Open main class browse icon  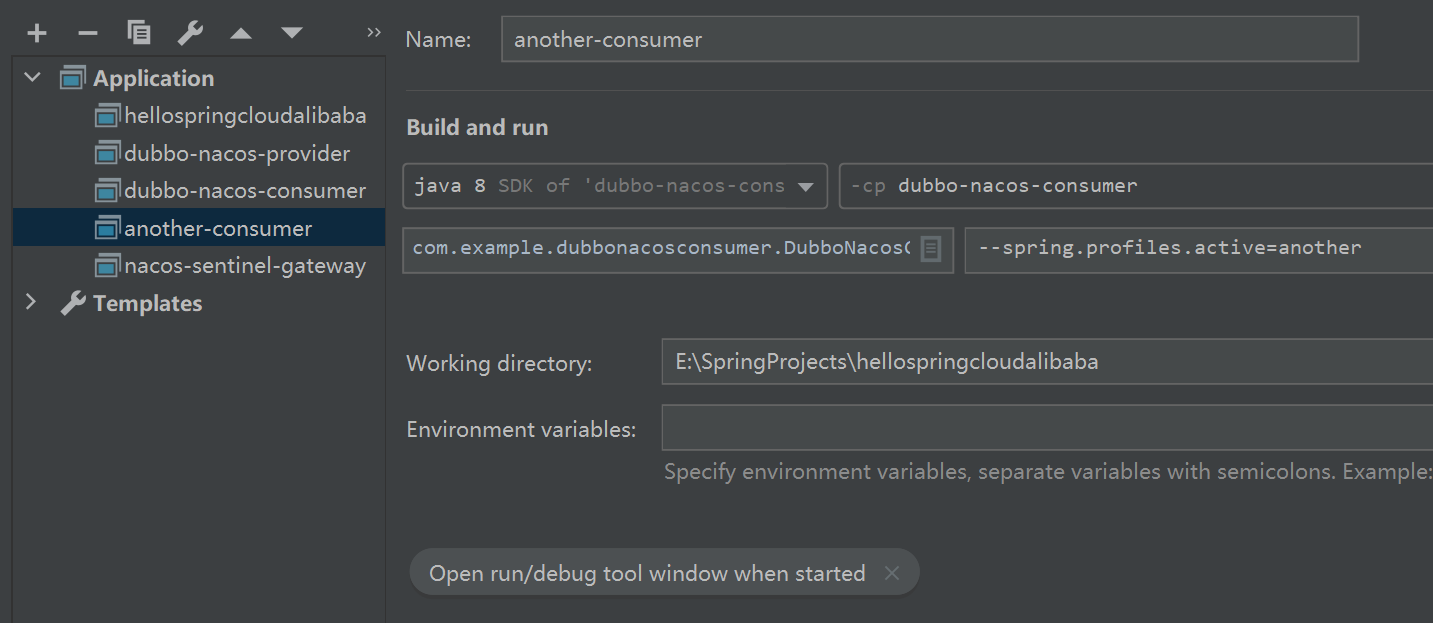pos(930,249)
